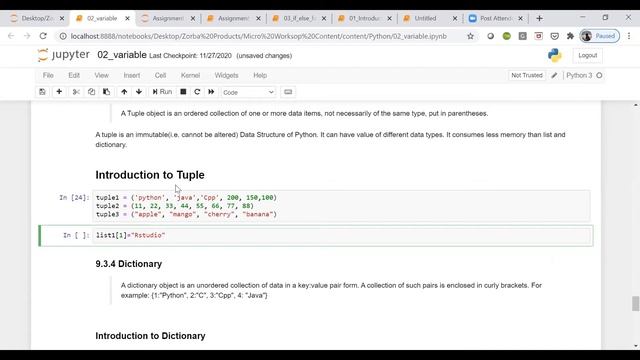640x360 pixels.
Task: Open the Chrome three-dot menu
Action: pyautogui.click(x=629, y=36)
